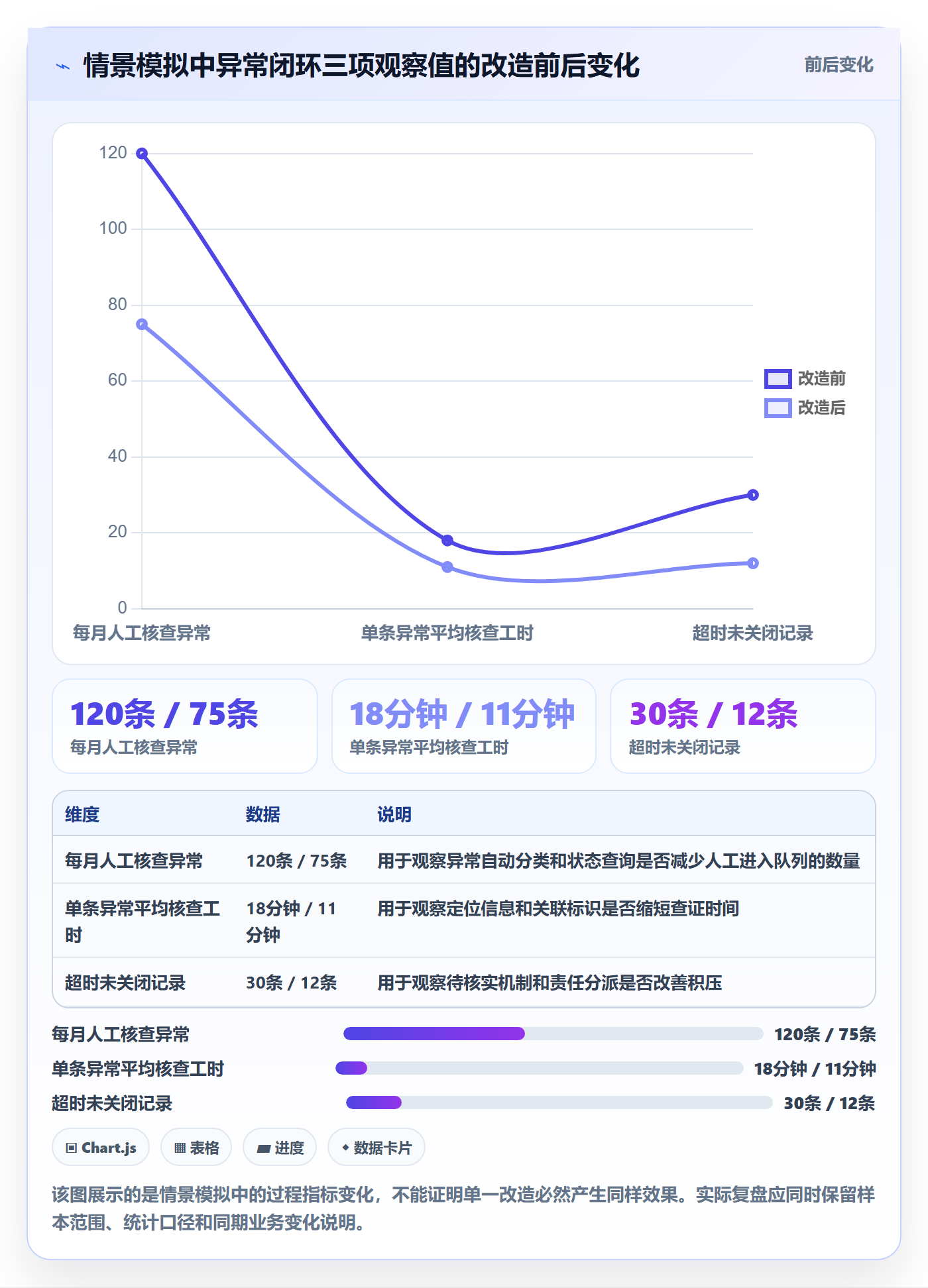The height and width of the screenshot is (1288, 928).
Task: Click the 改造后 point for 超时未关闭记录
Action: (753, 563)
